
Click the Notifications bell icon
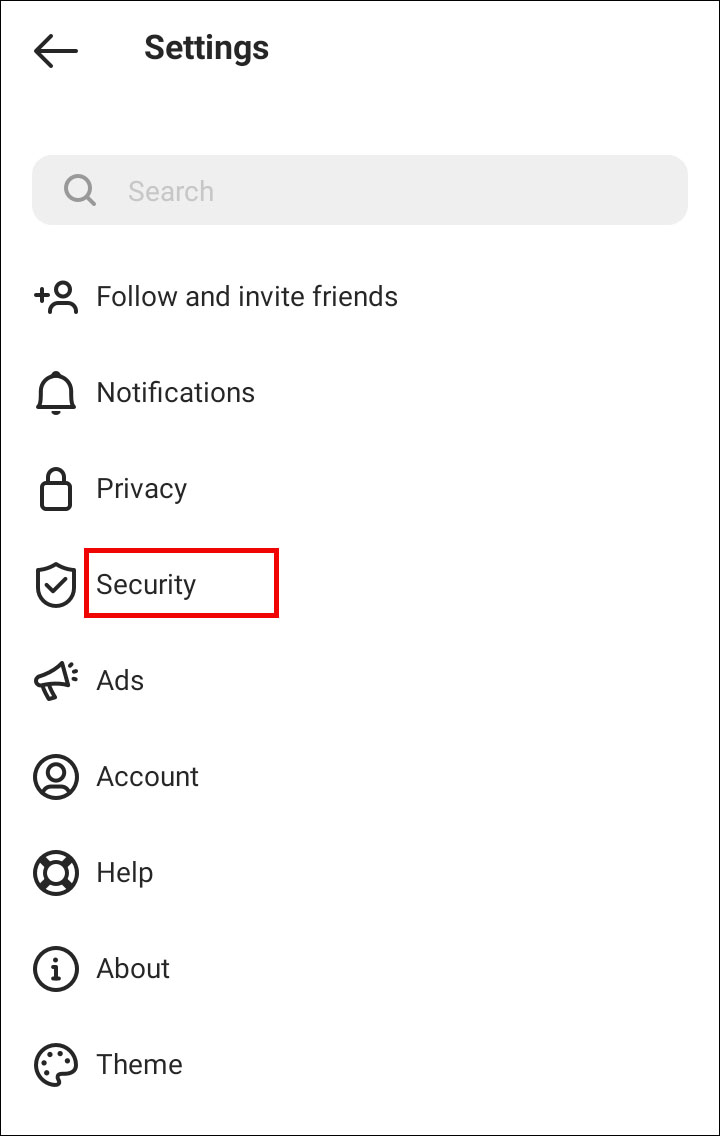(x=56, y=393)
